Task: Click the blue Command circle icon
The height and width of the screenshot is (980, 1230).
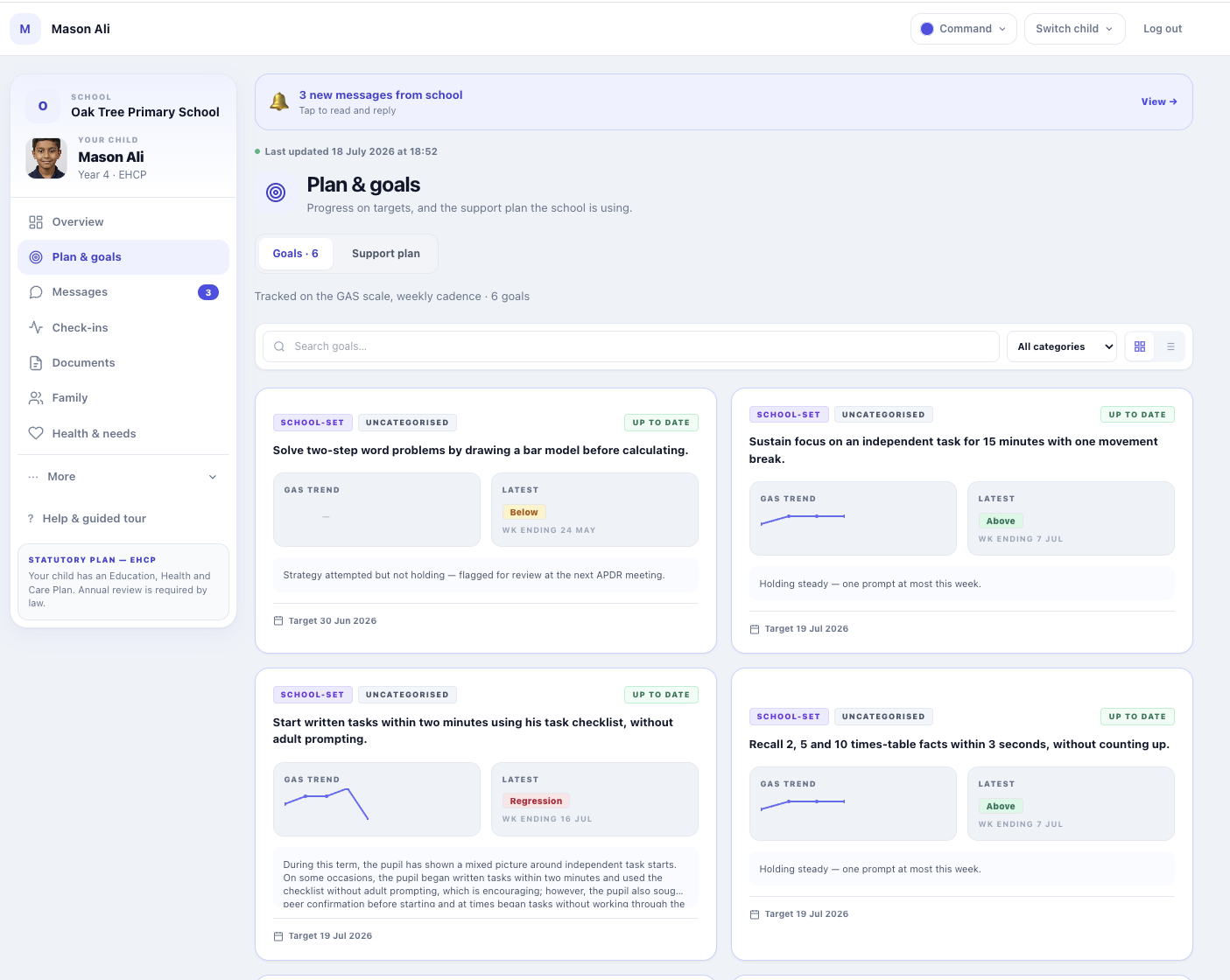Action: (x=927, y=29)
